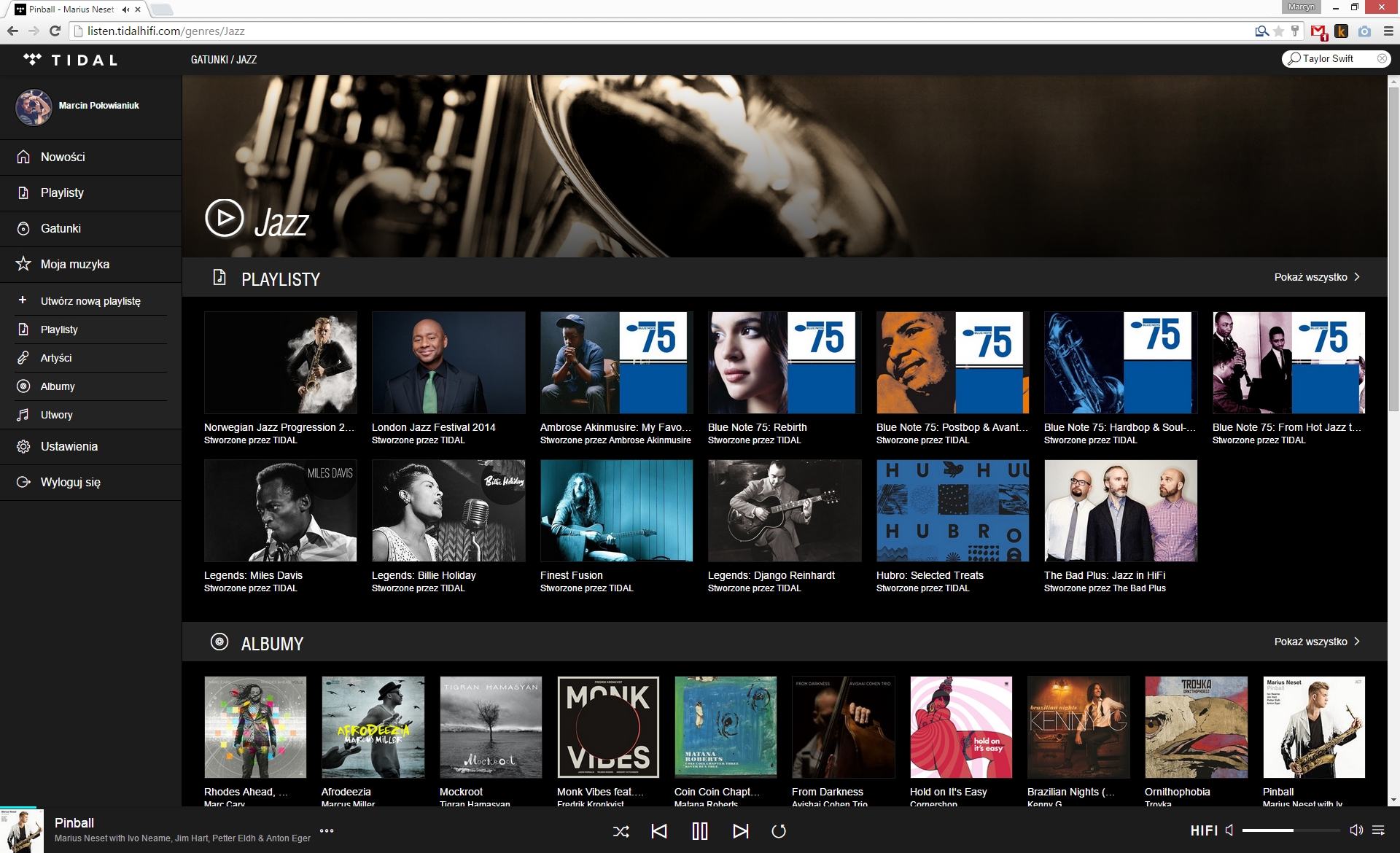Toggle shuffle playback
The height and width of the screenshot is (853, 1400).
621,831
